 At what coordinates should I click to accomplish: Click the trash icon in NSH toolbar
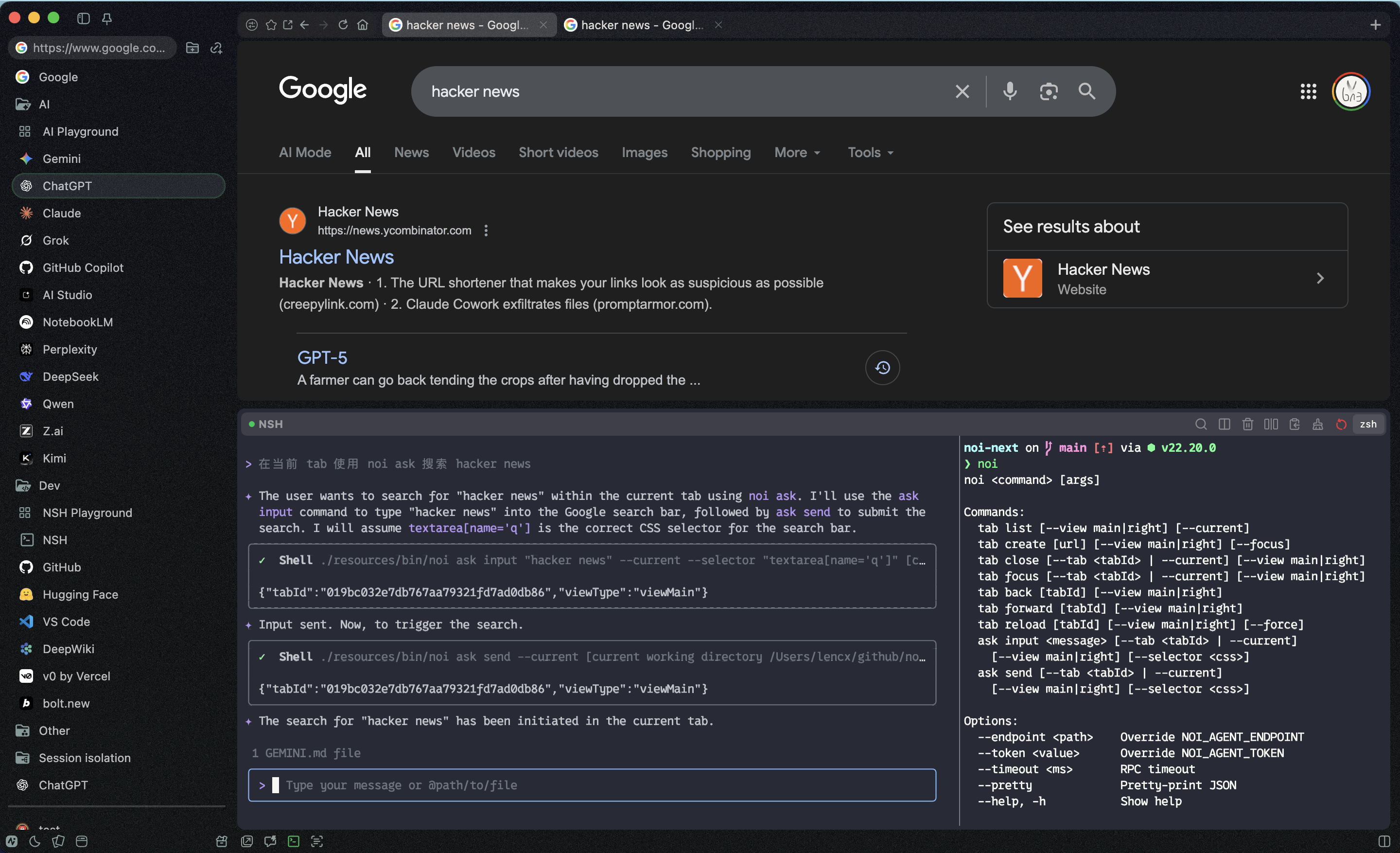[1247, 424]
